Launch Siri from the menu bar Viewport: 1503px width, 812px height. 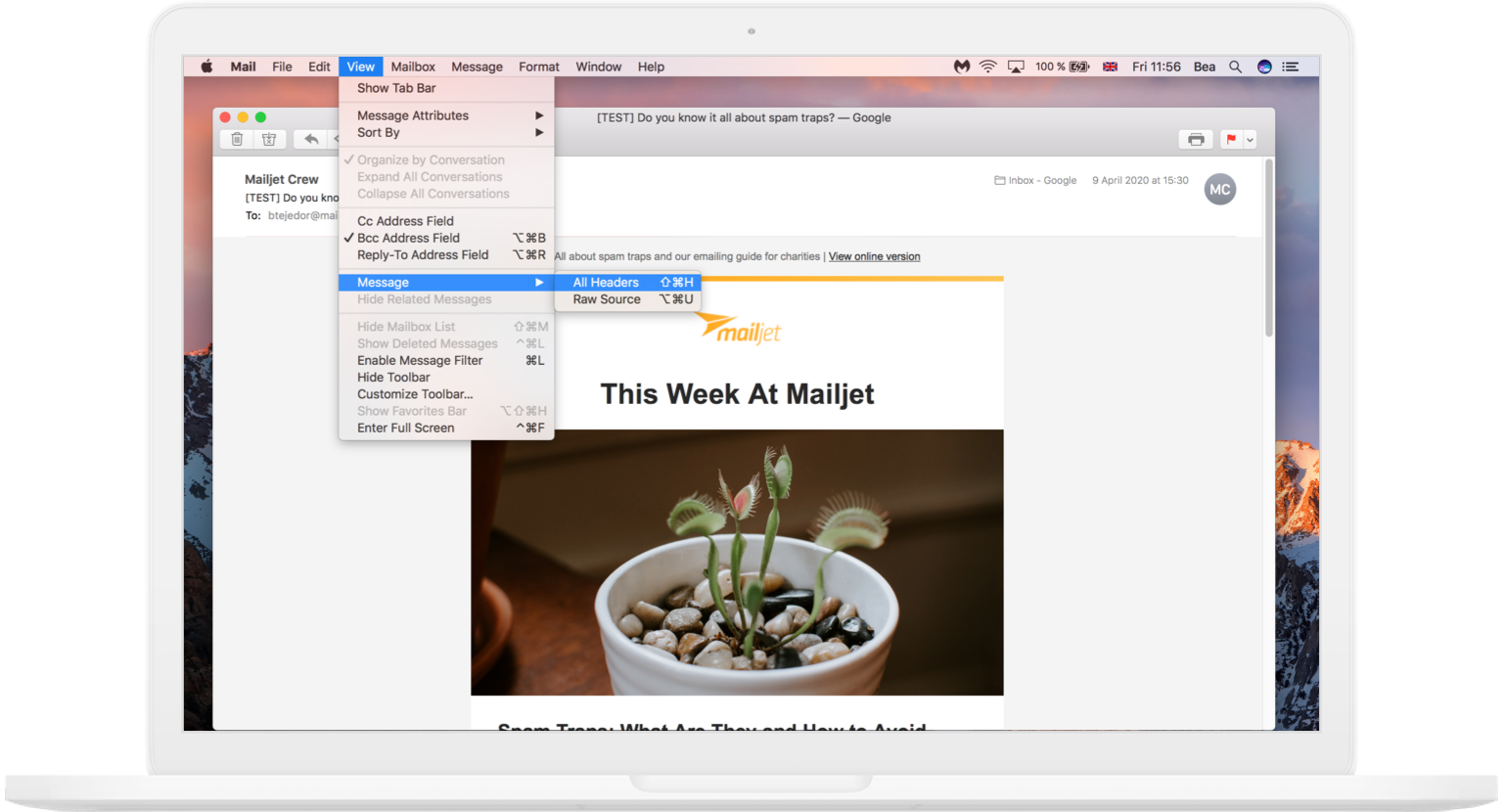pos(1264,67)
